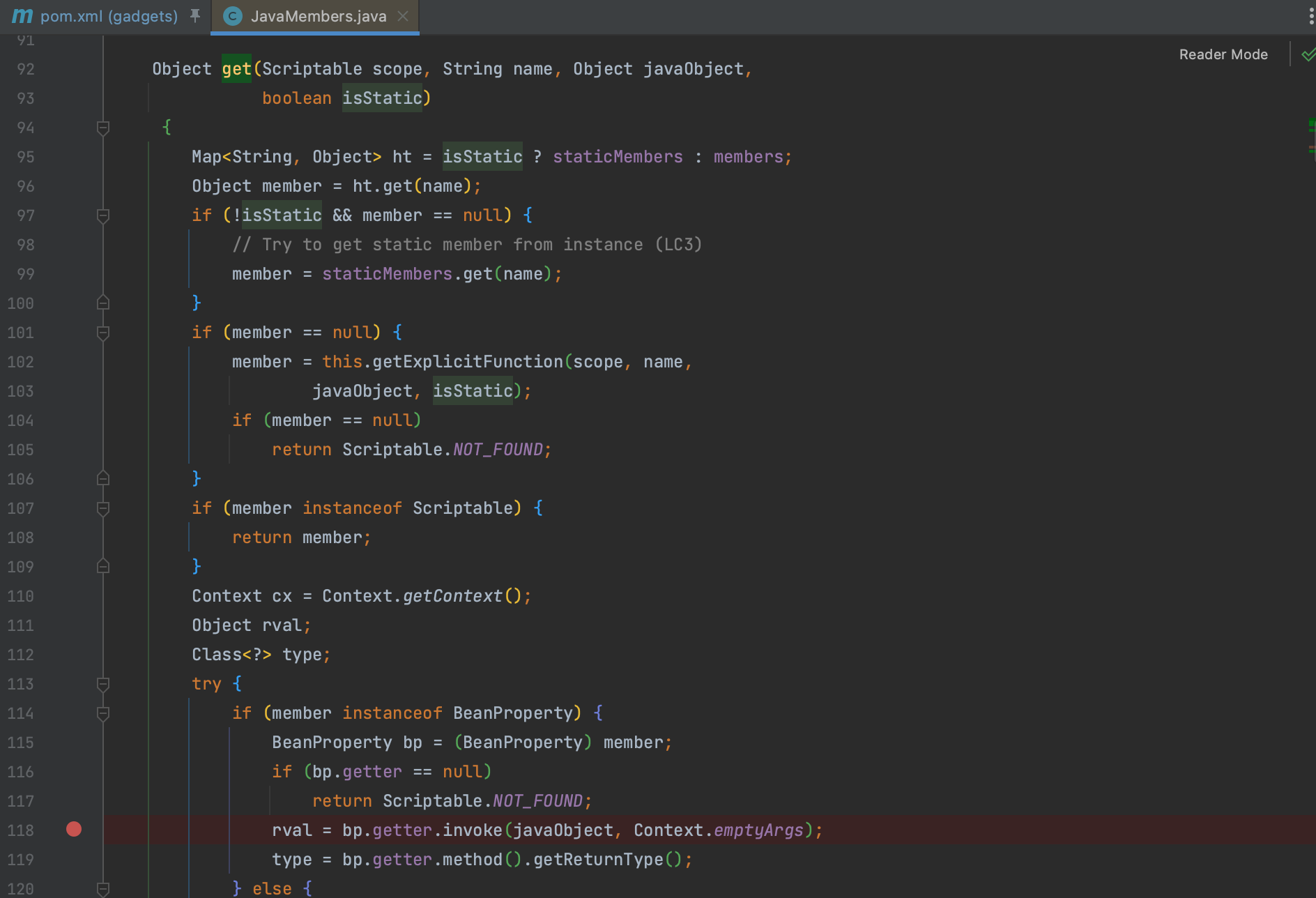
Task: Select the JavaMembers.java tab
Action: [x=319, y=16]
